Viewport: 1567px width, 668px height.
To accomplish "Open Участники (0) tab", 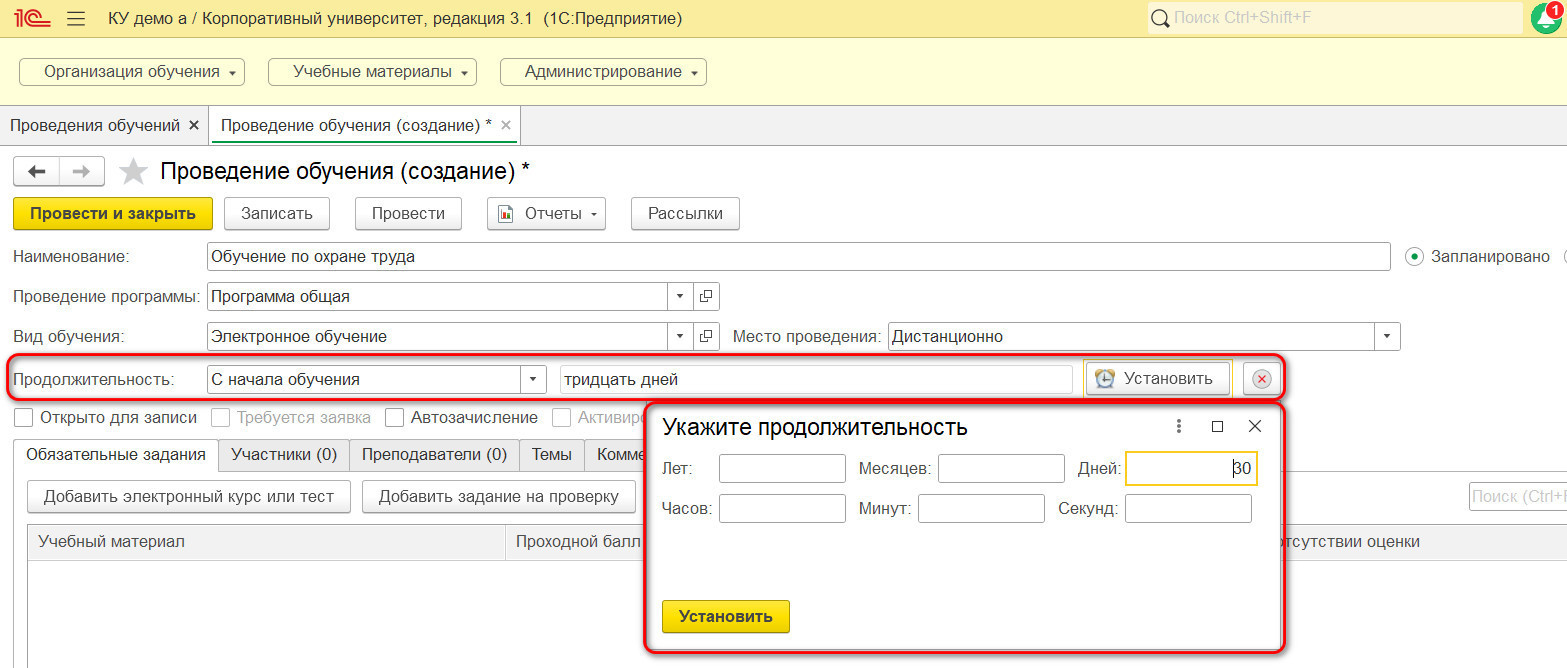I will tap(284, 454).
